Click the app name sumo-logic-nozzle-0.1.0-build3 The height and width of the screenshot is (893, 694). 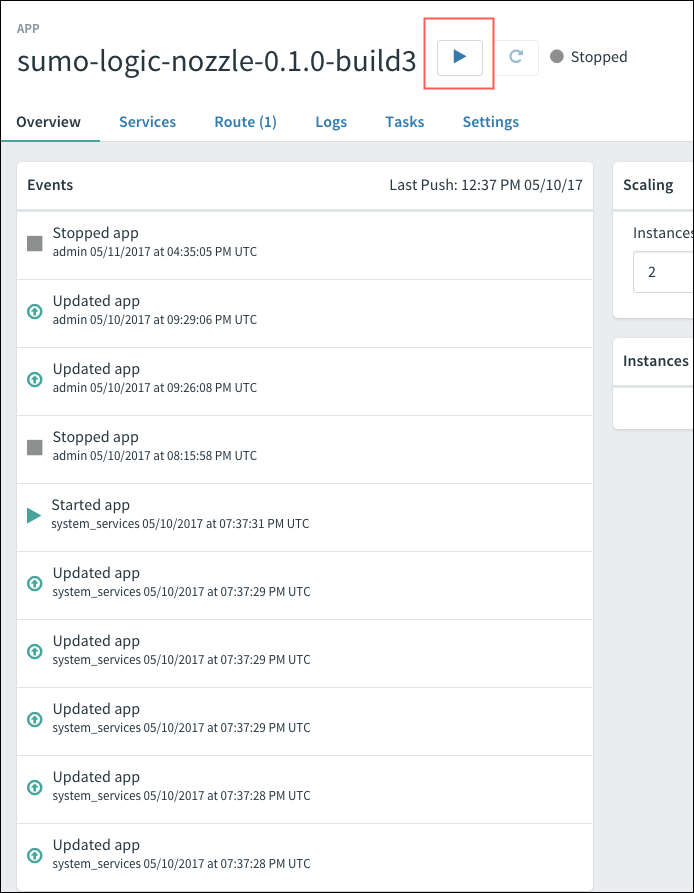click(216, 60)
